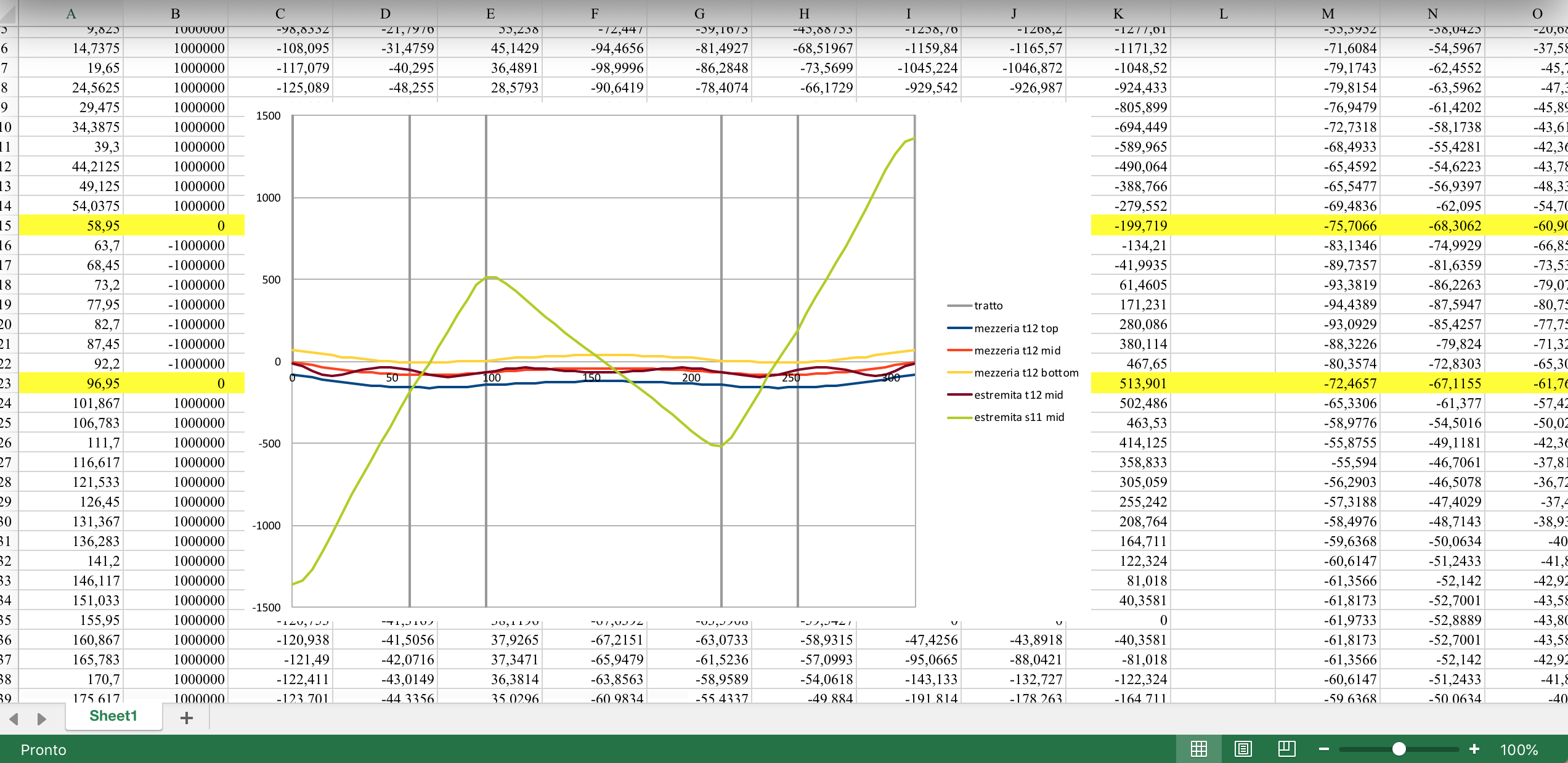Select cell with value 280,086
1568x763 pixels.
(1131, 324)
